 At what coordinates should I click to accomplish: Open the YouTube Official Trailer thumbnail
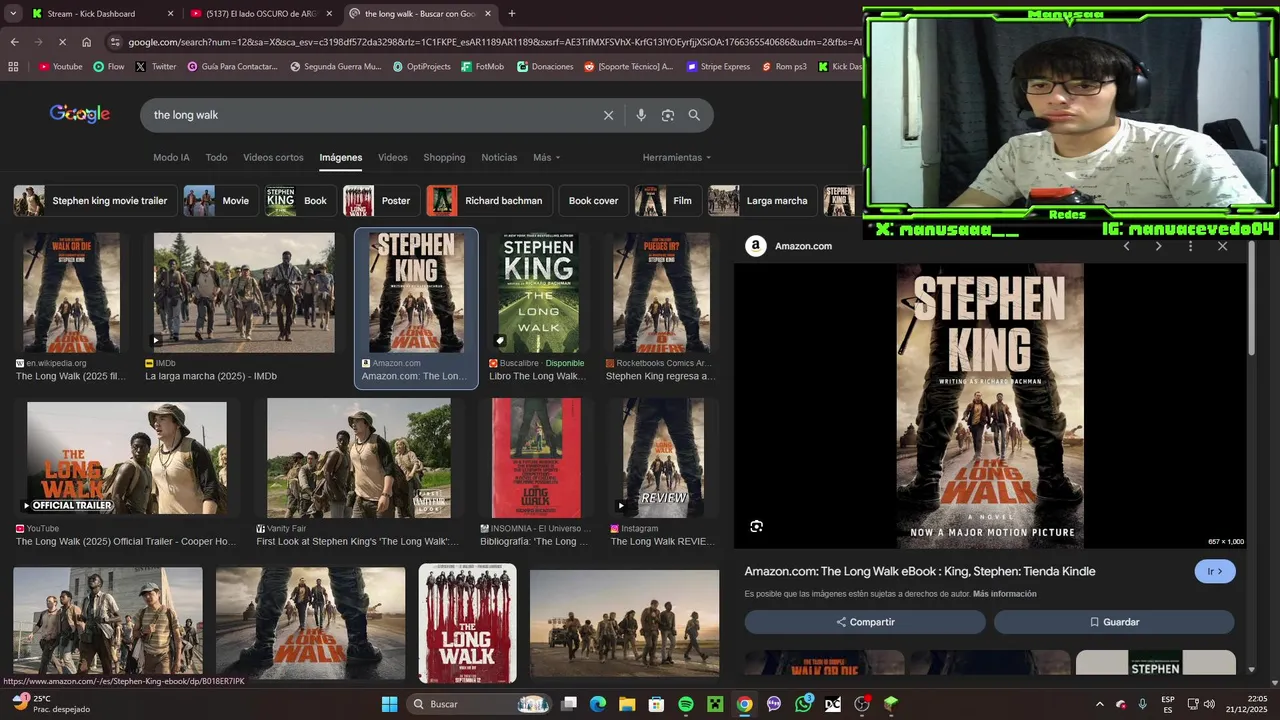tap(127, 459)
